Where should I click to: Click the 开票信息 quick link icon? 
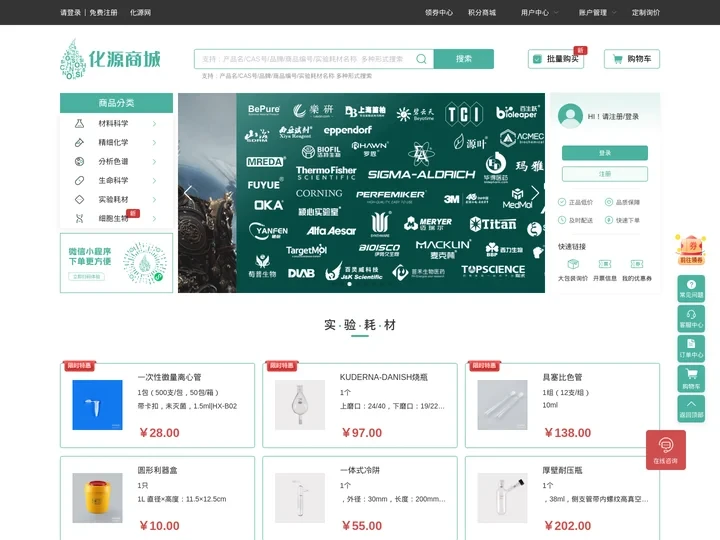605,264
